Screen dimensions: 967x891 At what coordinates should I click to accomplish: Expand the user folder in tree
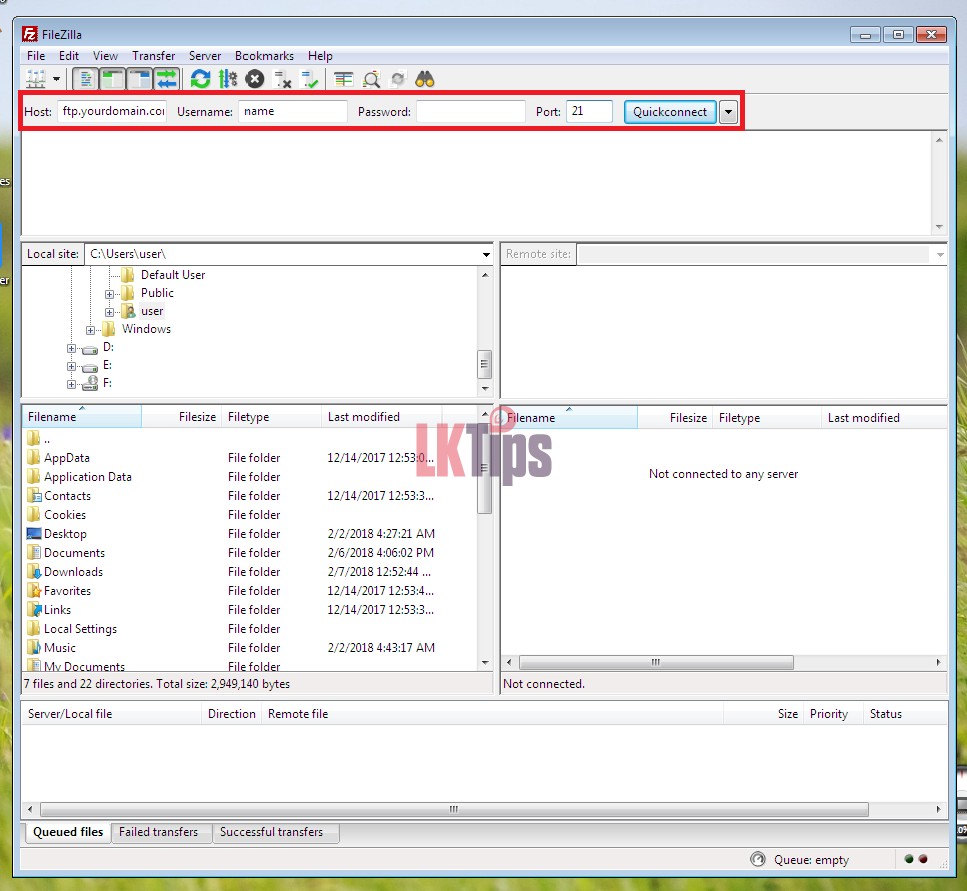click(109, 312)
